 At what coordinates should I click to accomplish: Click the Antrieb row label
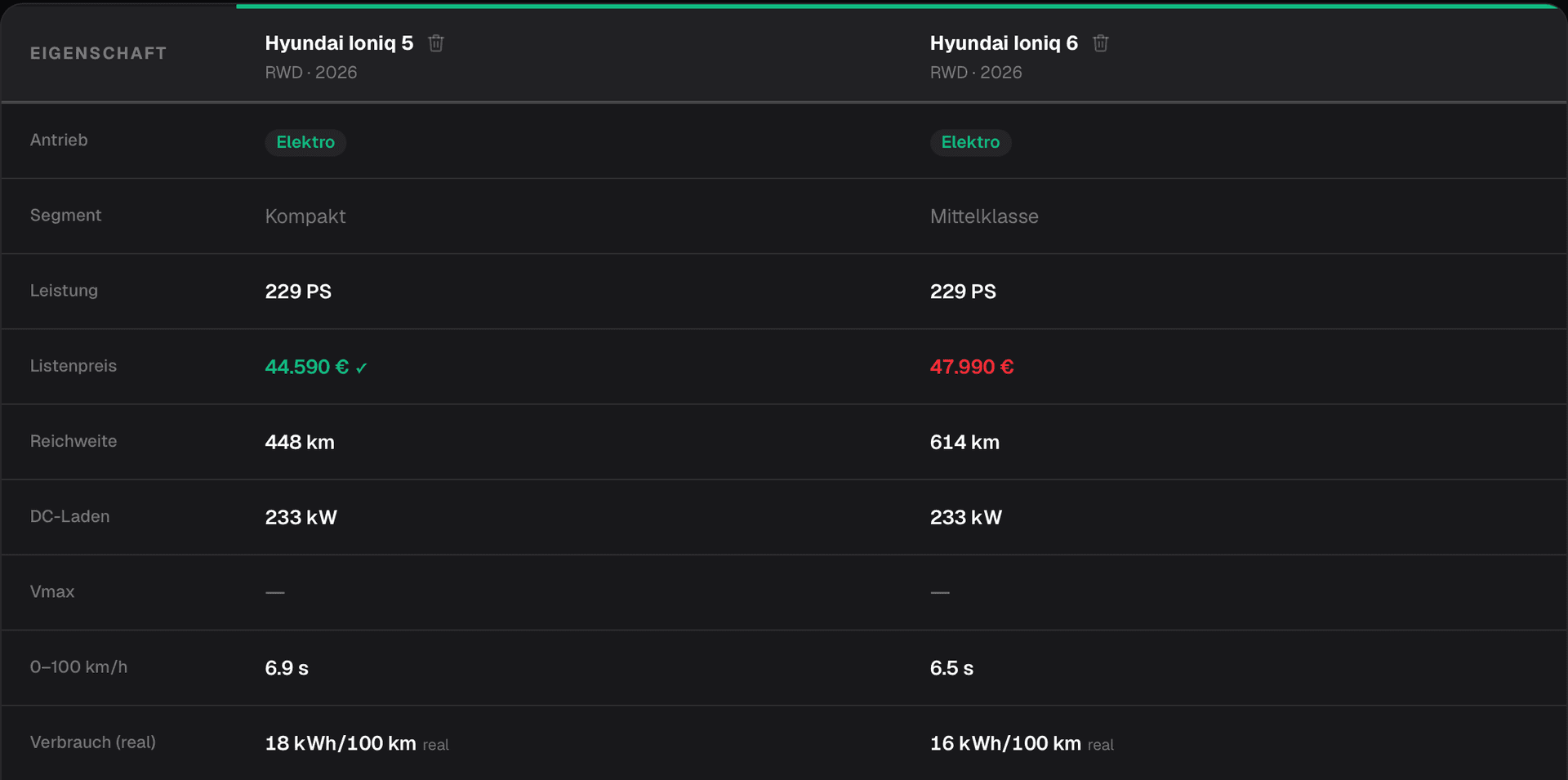[x=59, y=140]
